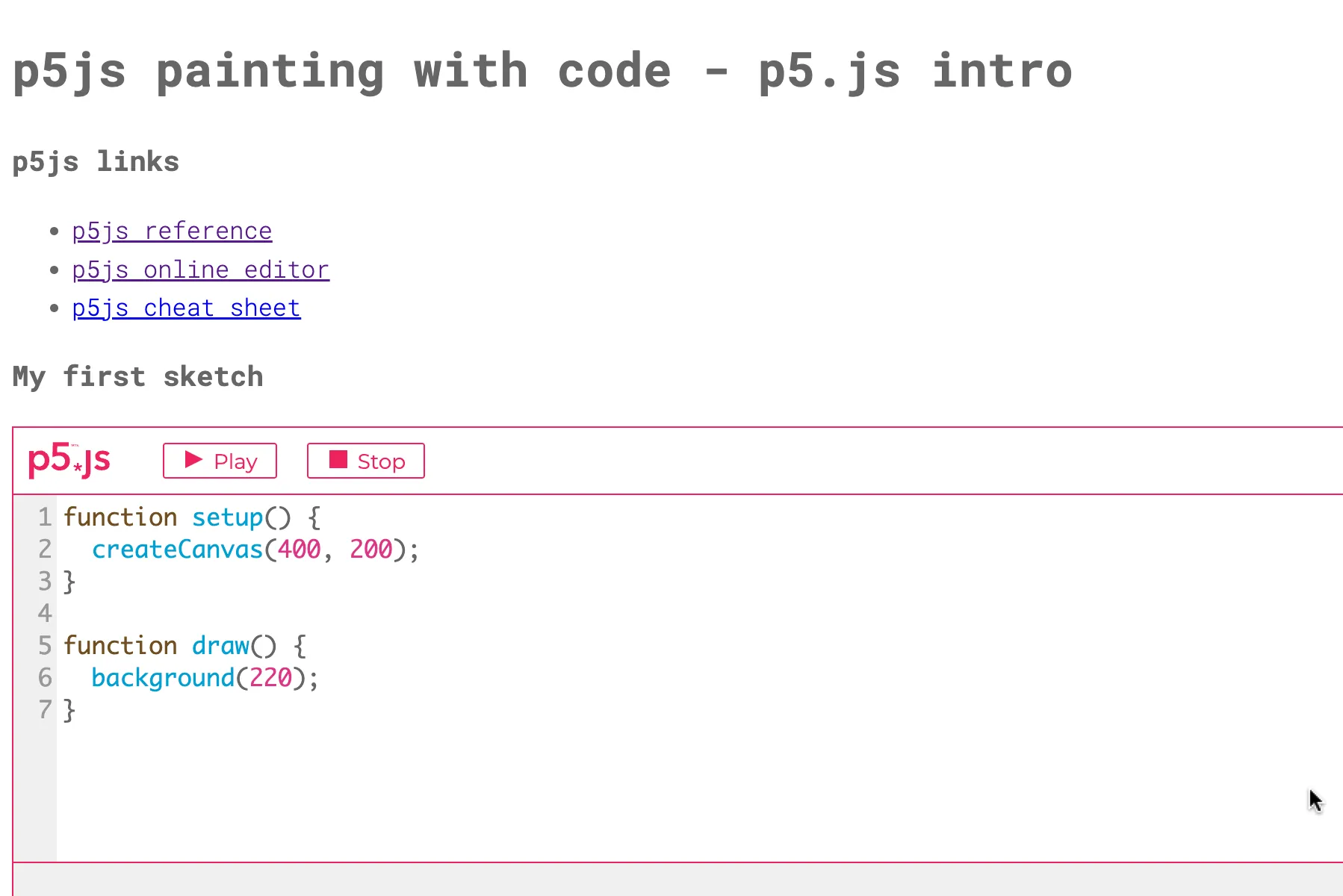1343x896 pixels.
Task: Click the p5js links heading
Action: click(95, 161)
